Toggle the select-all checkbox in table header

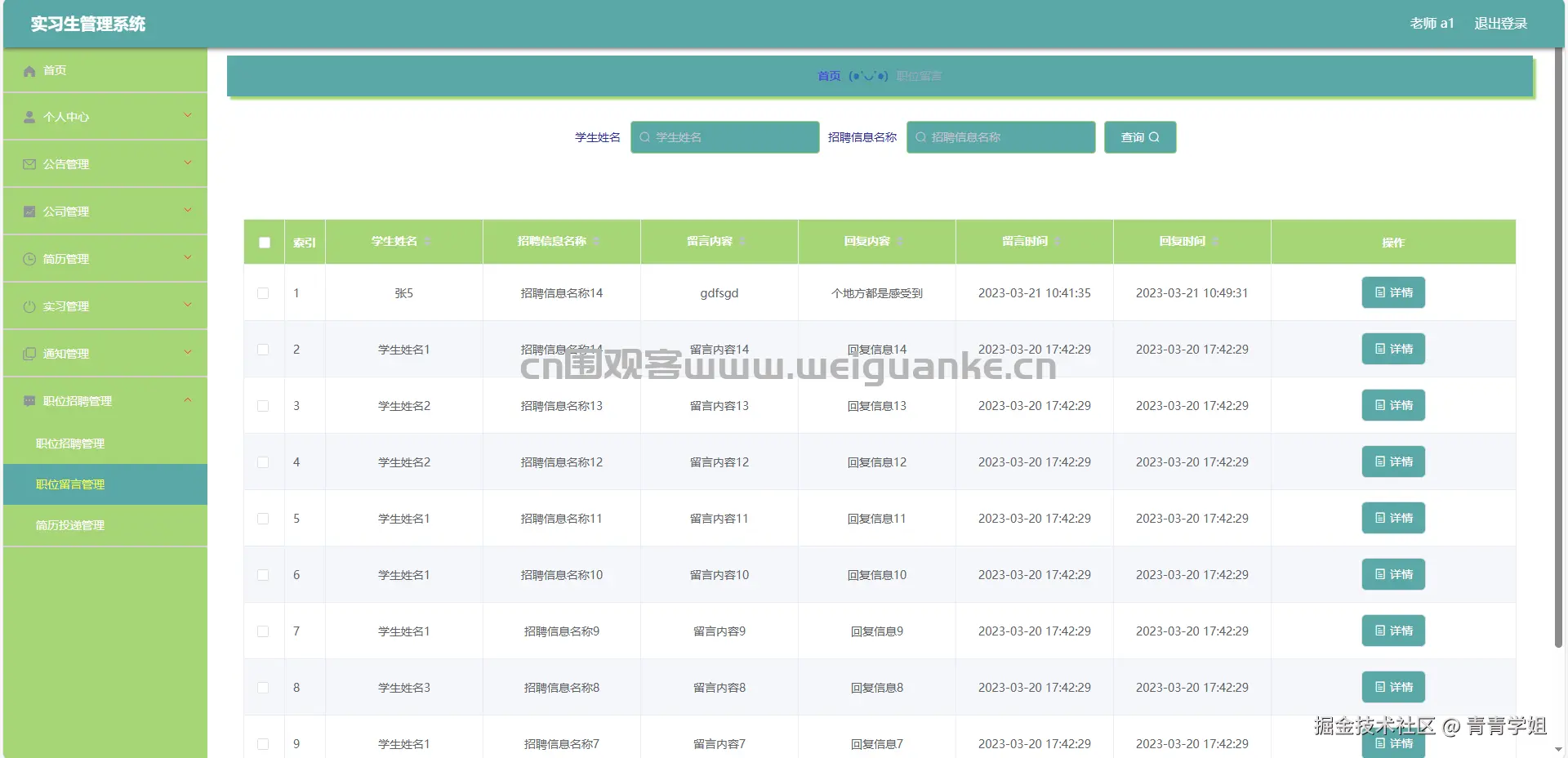tap(265, 243)
